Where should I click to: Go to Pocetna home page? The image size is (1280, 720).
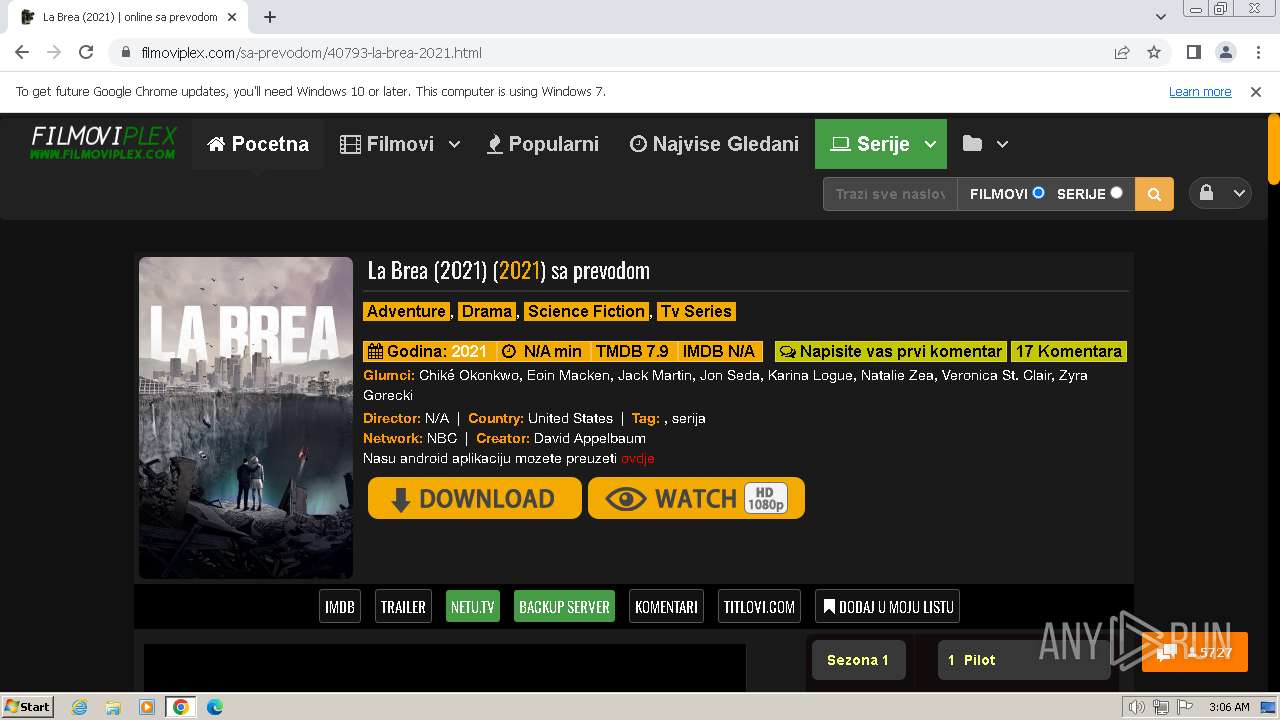258,144
